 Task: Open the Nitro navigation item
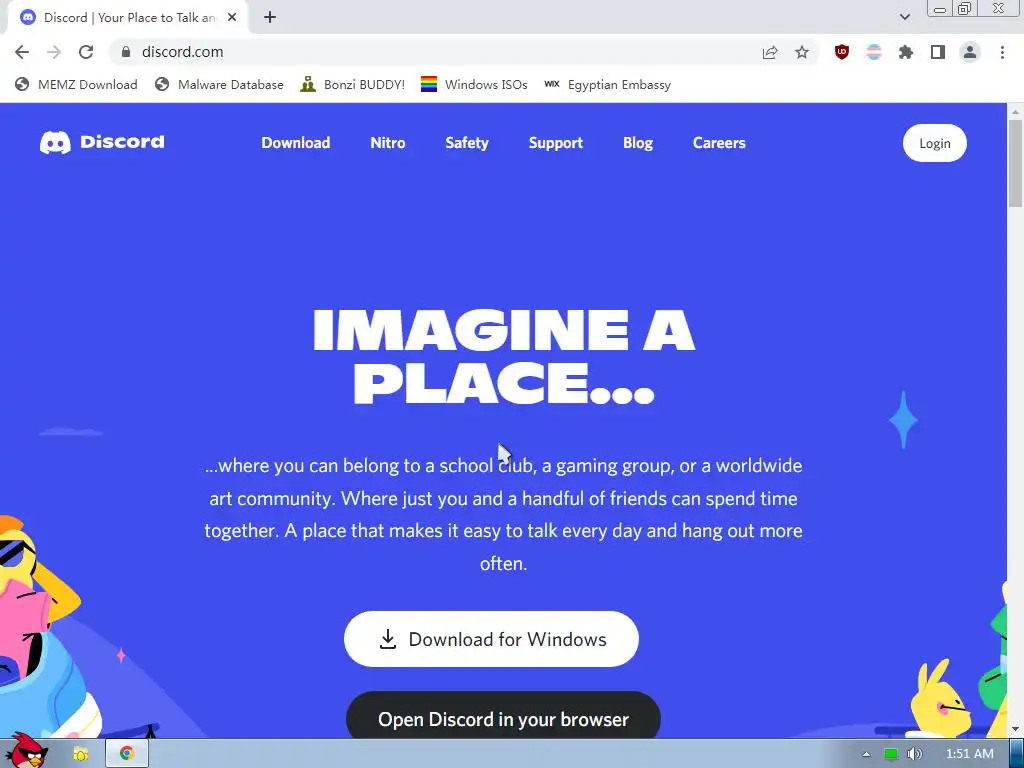[x=388, y=142]
